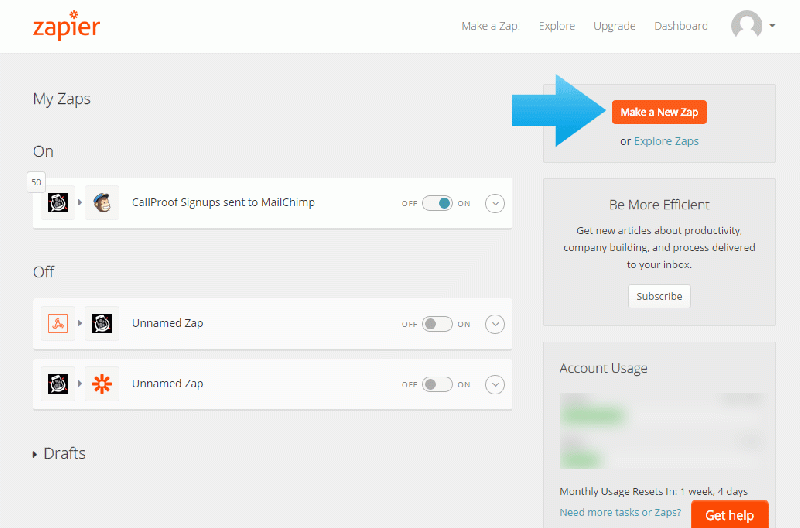Click the CallProof icon in the MailChimp zap
This screenshot has height=528, width=800.
58,203
